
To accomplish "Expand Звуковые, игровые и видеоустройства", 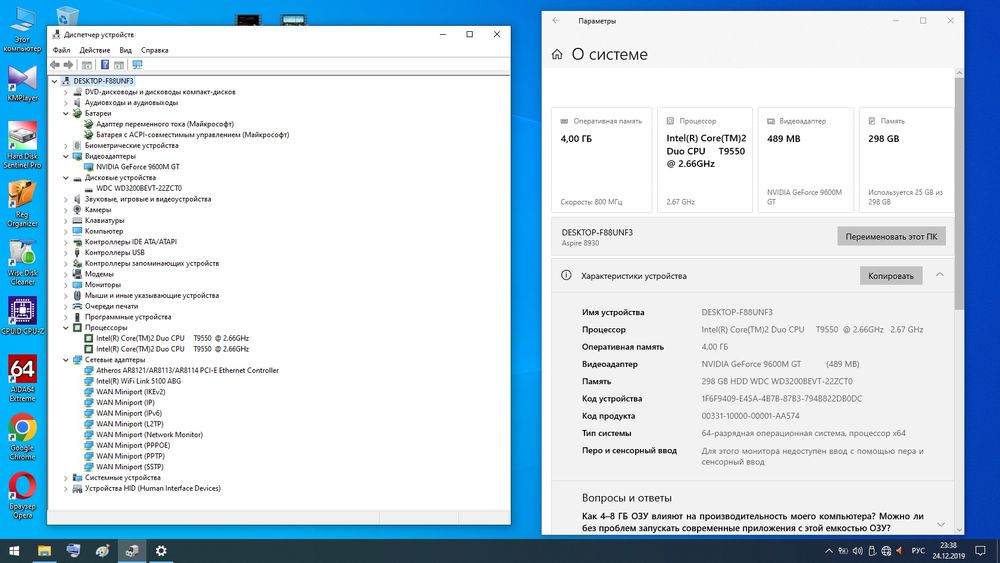I will 66,200.
